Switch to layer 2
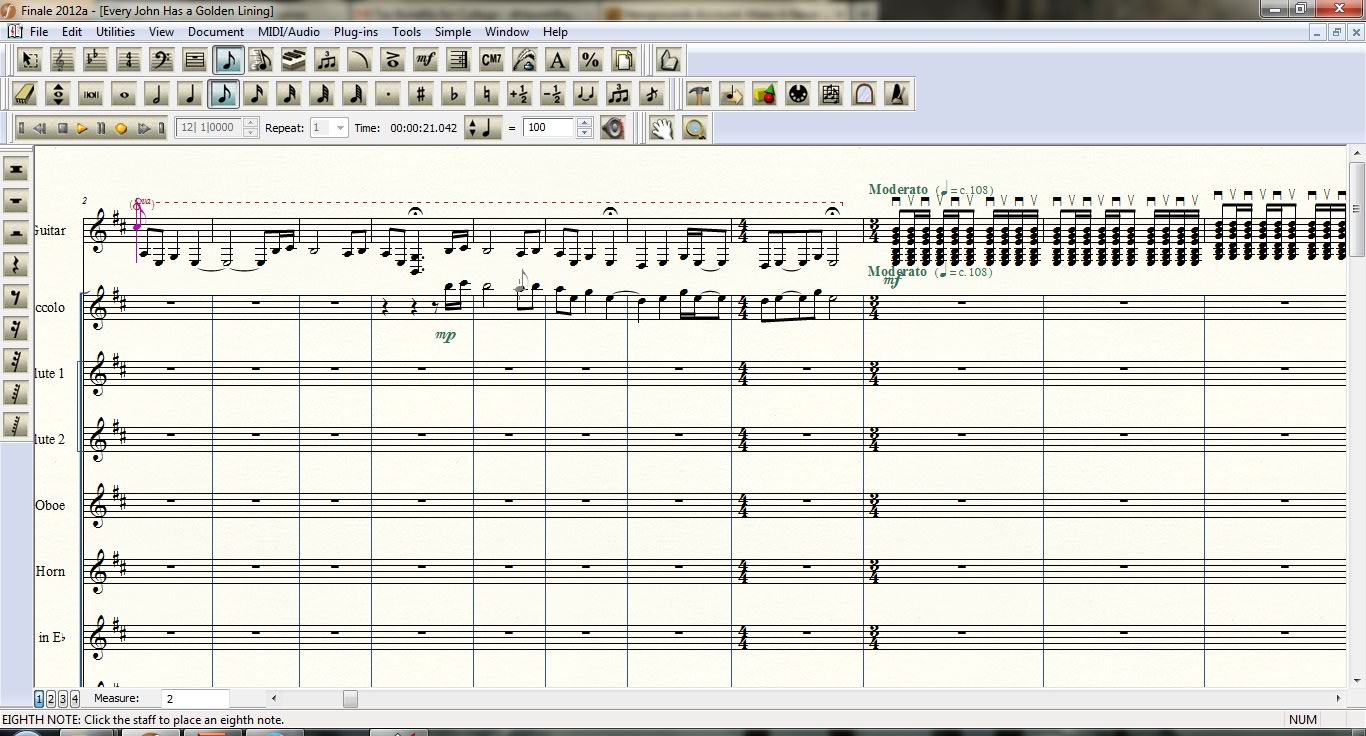 tap(51, 699)
